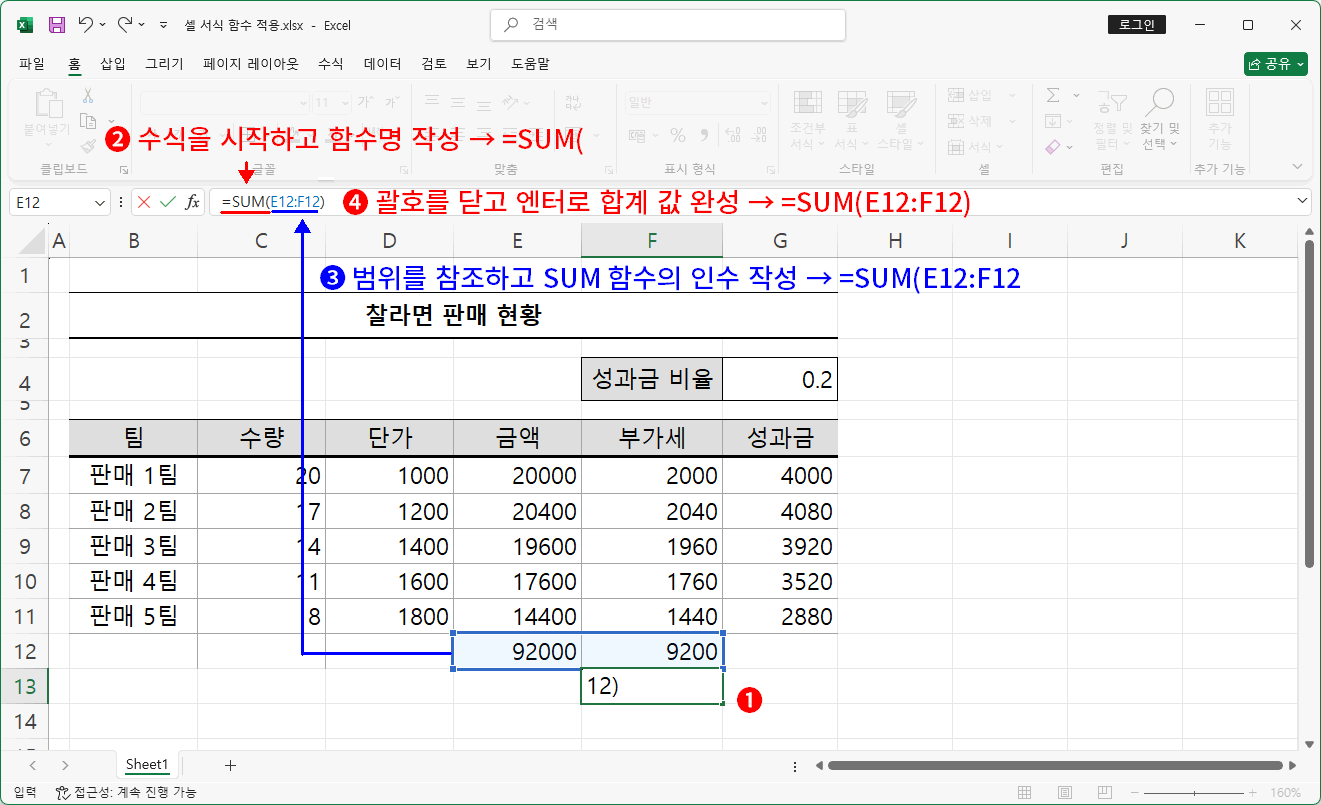The height and width of the screenshot is (805, 1321).
Task: Click the Cut scissors icon
Action: pyautogui.click(x=87, y=97)
